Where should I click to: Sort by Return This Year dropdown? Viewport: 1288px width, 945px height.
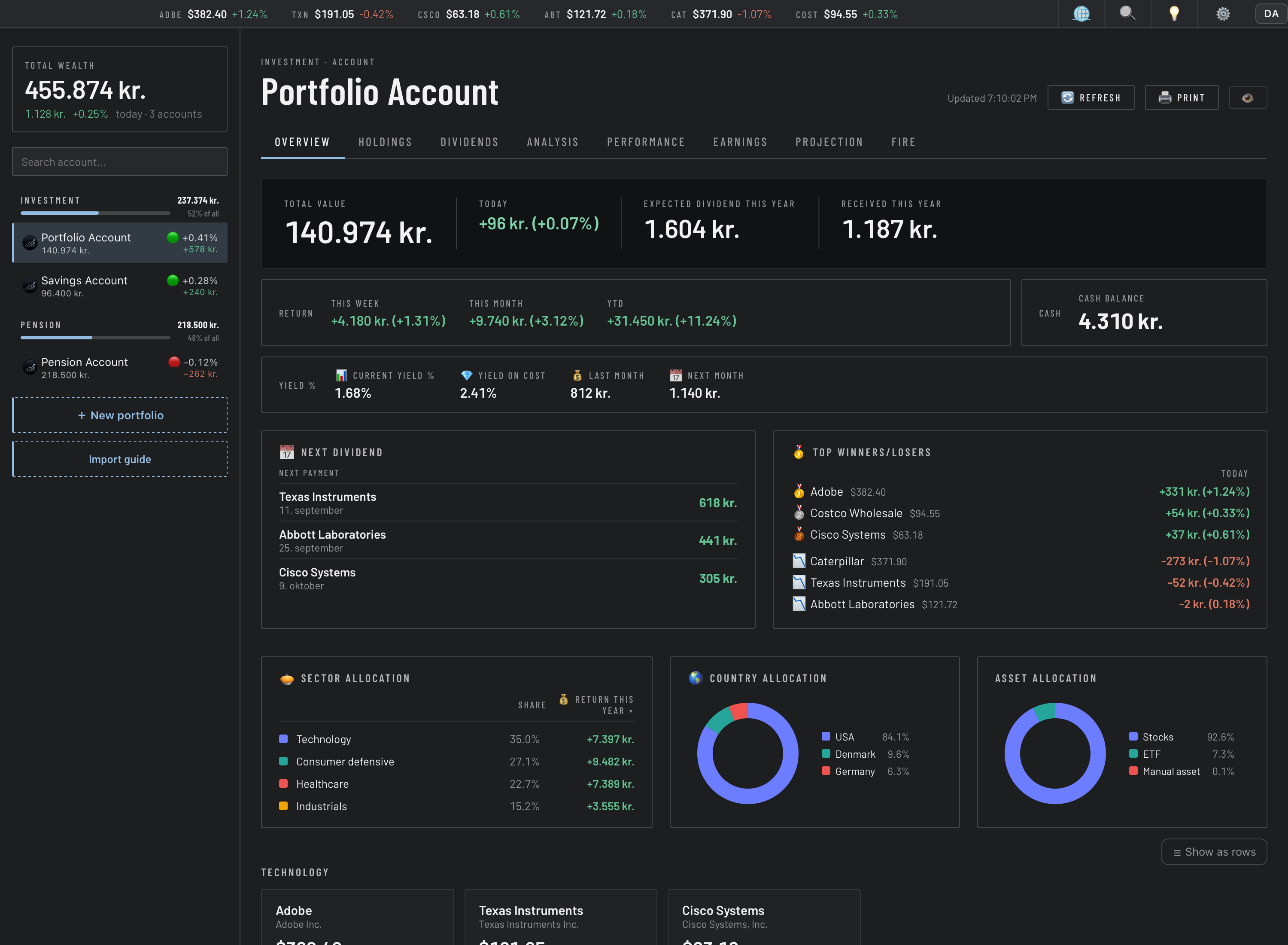point(597,705)
